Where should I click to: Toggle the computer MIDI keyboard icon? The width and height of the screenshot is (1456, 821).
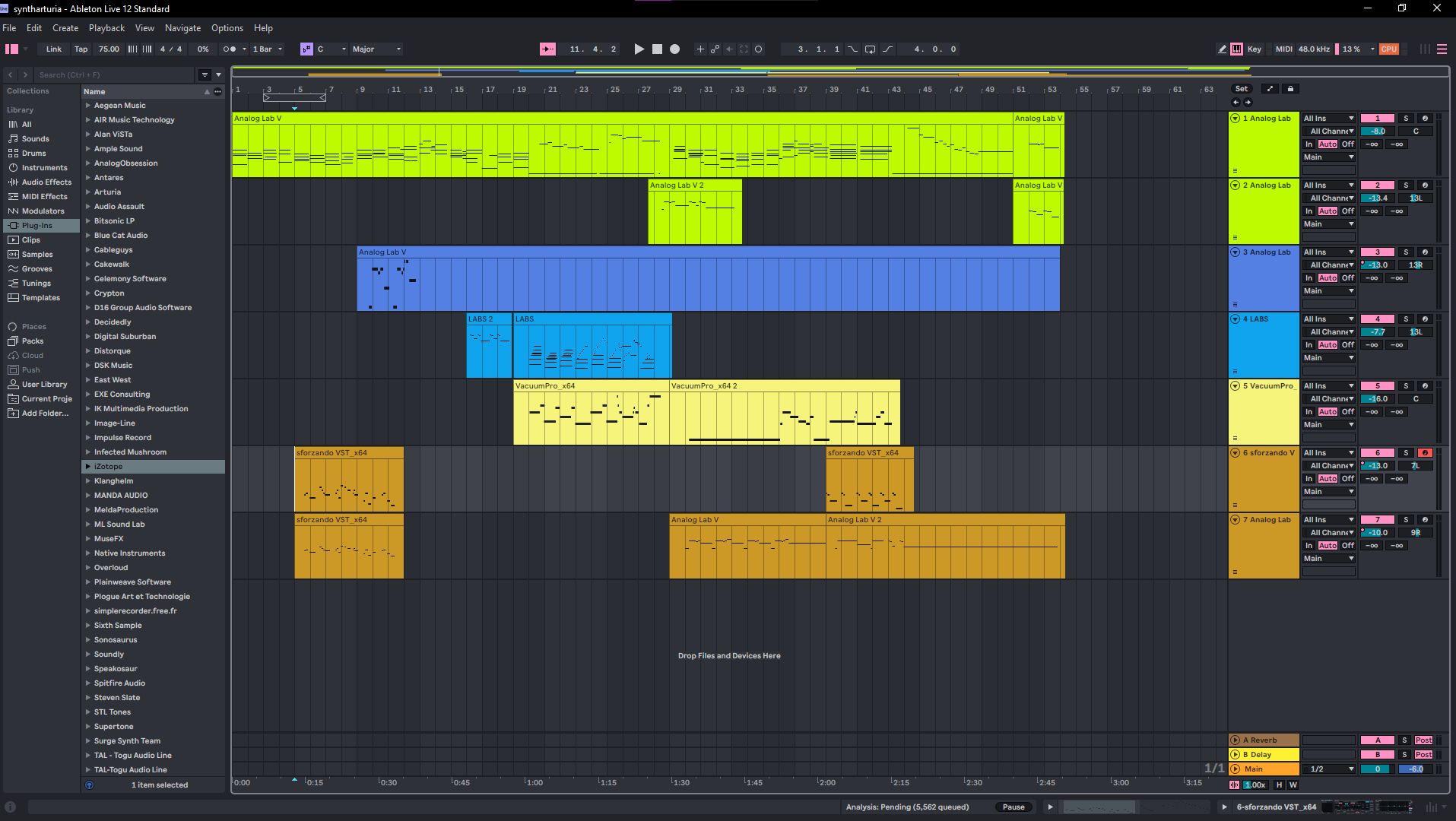1237,49
